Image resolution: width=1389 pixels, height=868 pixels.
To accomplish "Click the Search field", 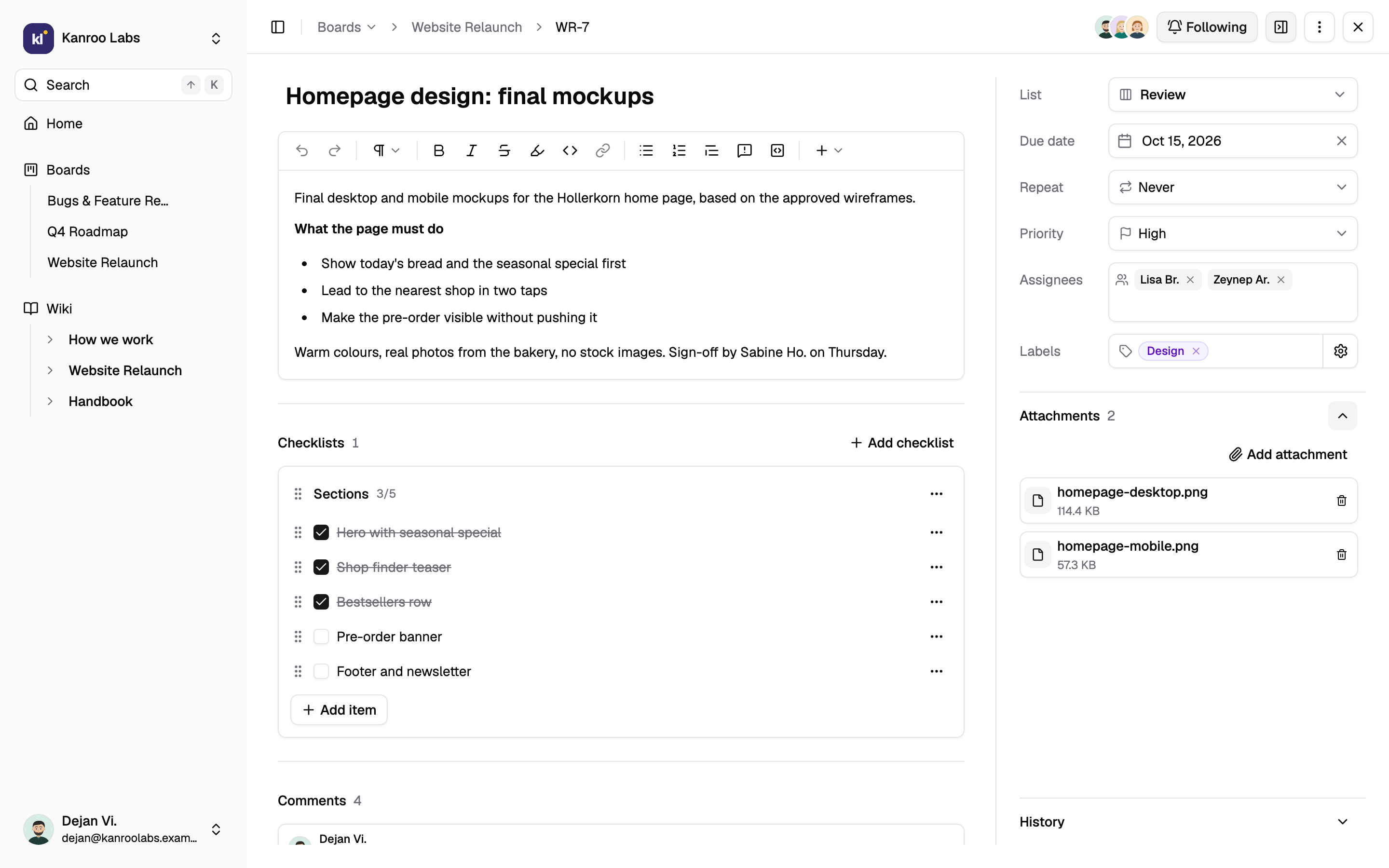I will pyautogui.click(x=123, y=85).
